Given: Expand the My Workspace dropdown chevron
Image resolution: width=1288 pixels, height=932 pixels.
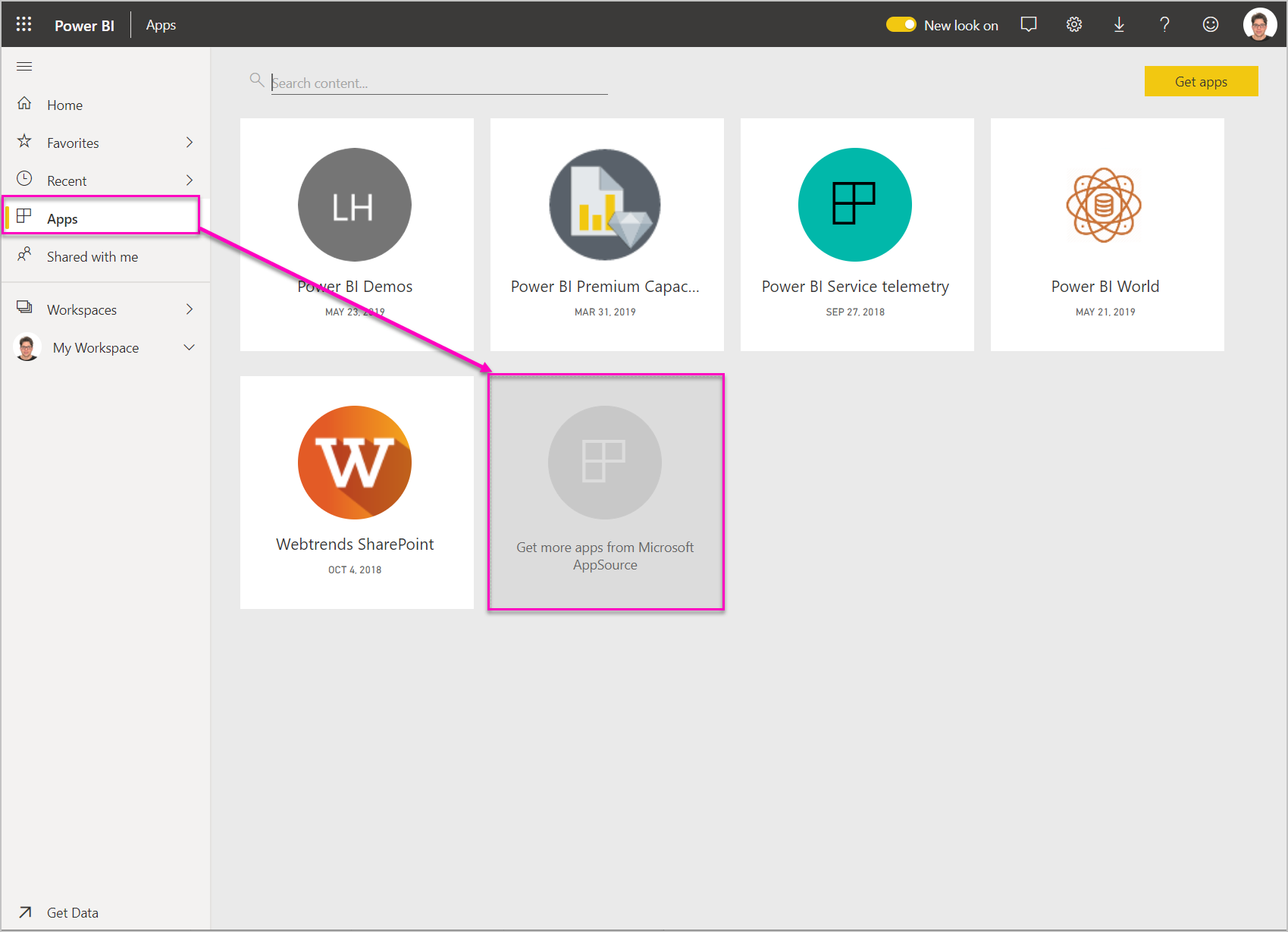Looking at the screenshot, I should [x=190, y=347].
